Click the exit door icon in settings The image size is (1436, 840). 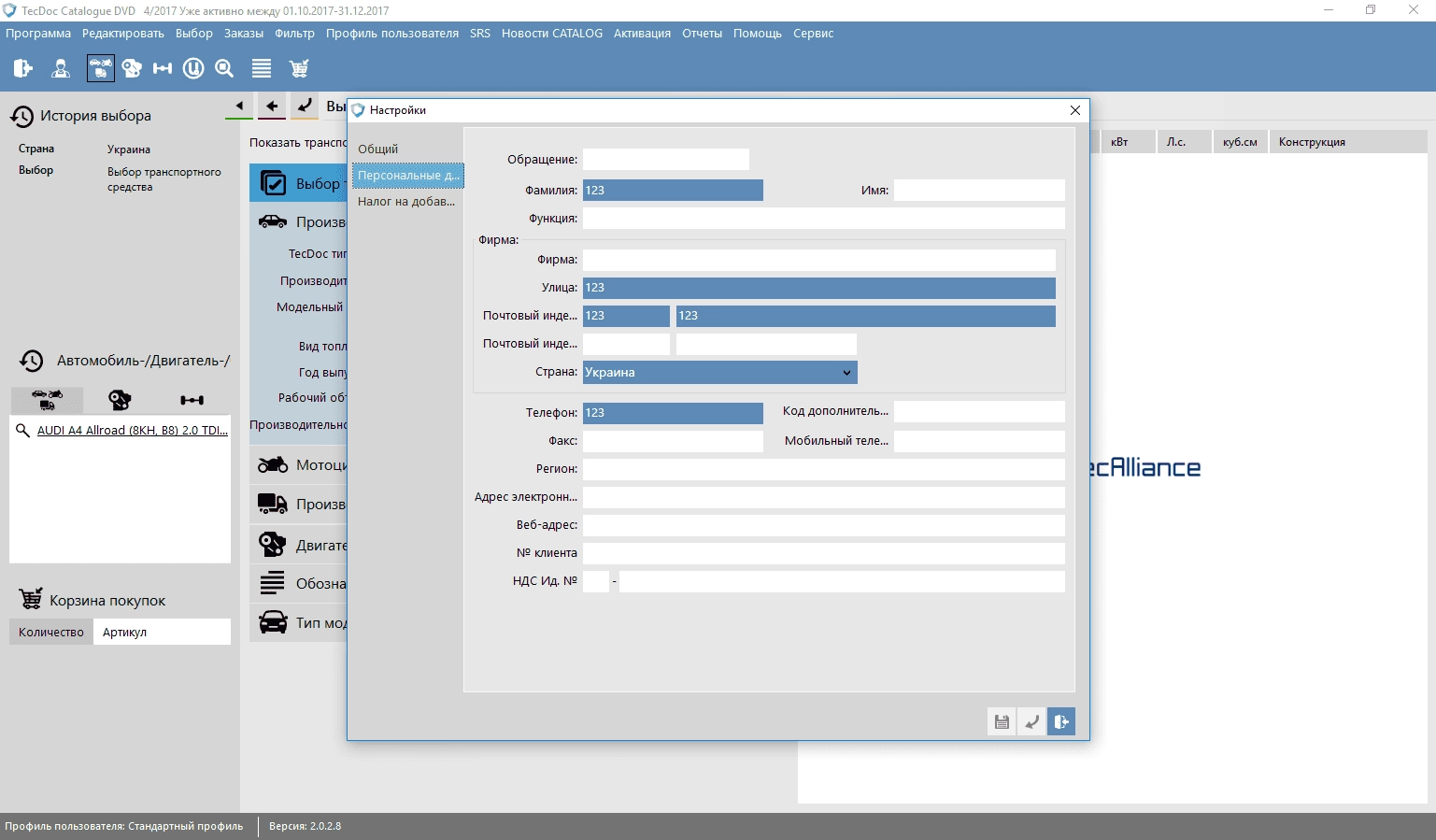pyautogui.click(x=1061, y=721)
